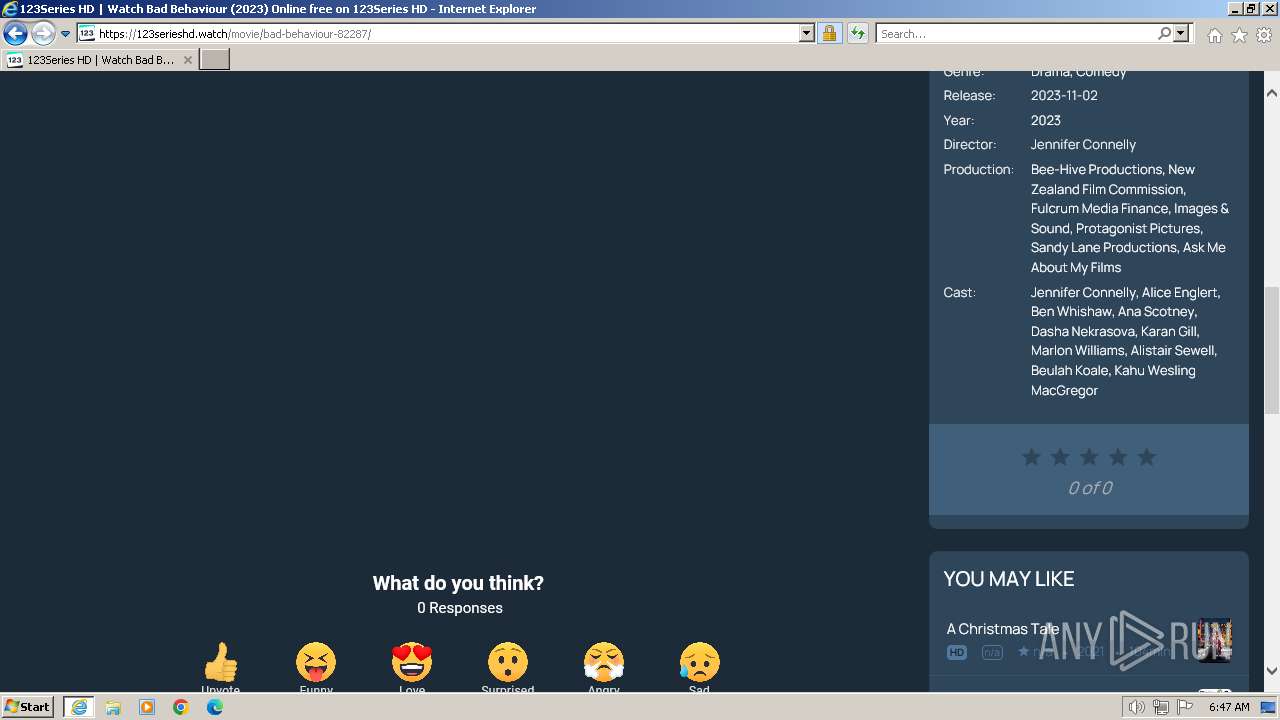Pick the Surprised emoji reaction

point(508,663)
